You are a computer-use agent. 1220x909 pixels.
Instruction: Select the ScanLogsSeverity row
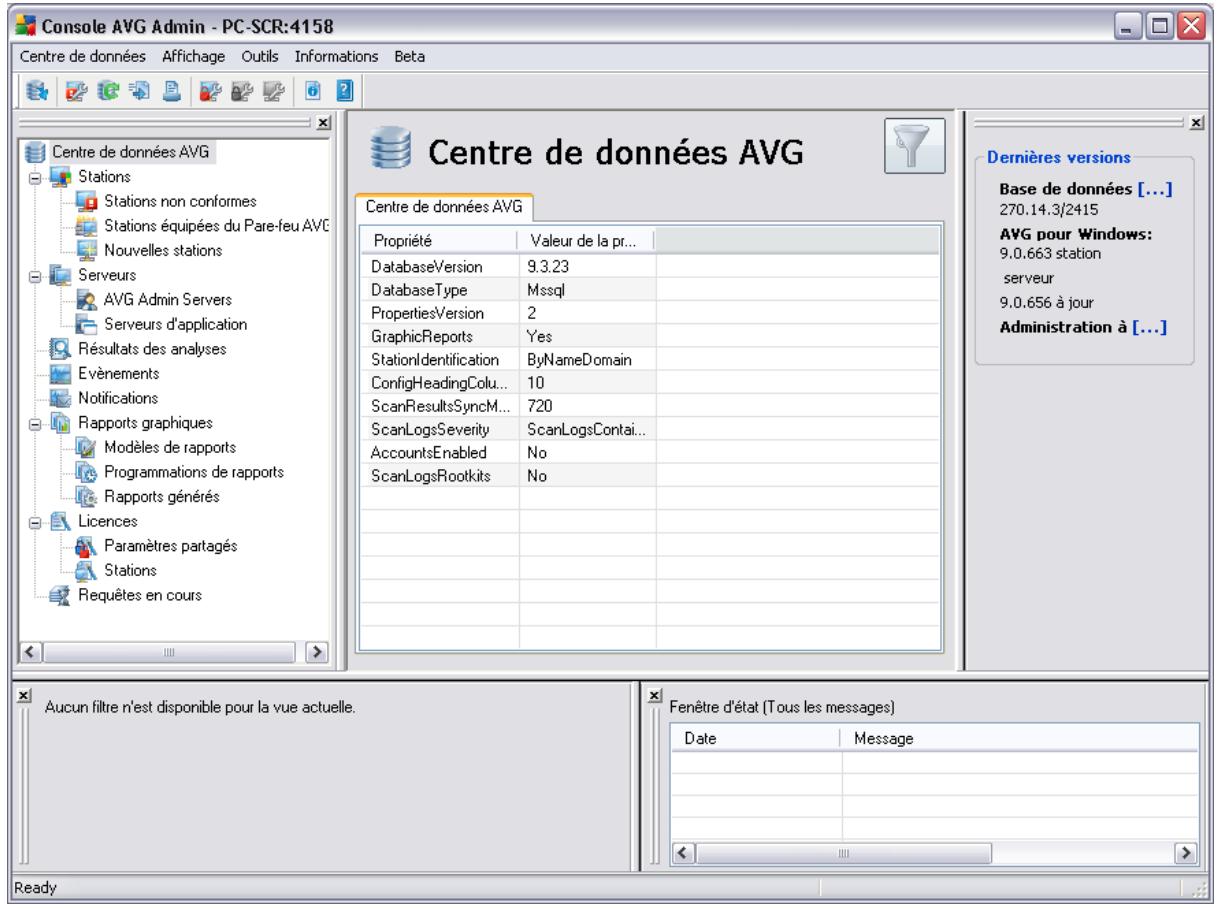(x=650, y=429)
